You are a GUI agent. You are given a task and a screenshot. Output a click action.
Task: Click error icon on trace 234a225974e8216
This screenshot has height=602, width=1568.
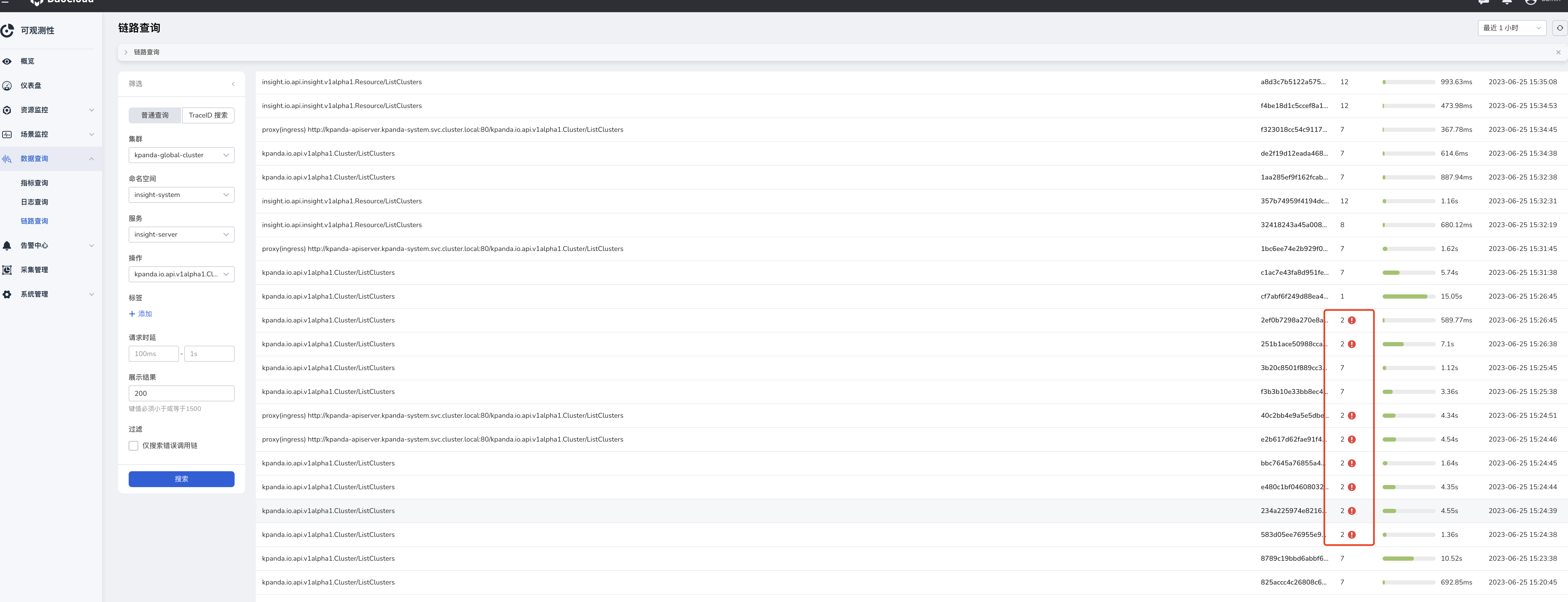click(1352, 511)
